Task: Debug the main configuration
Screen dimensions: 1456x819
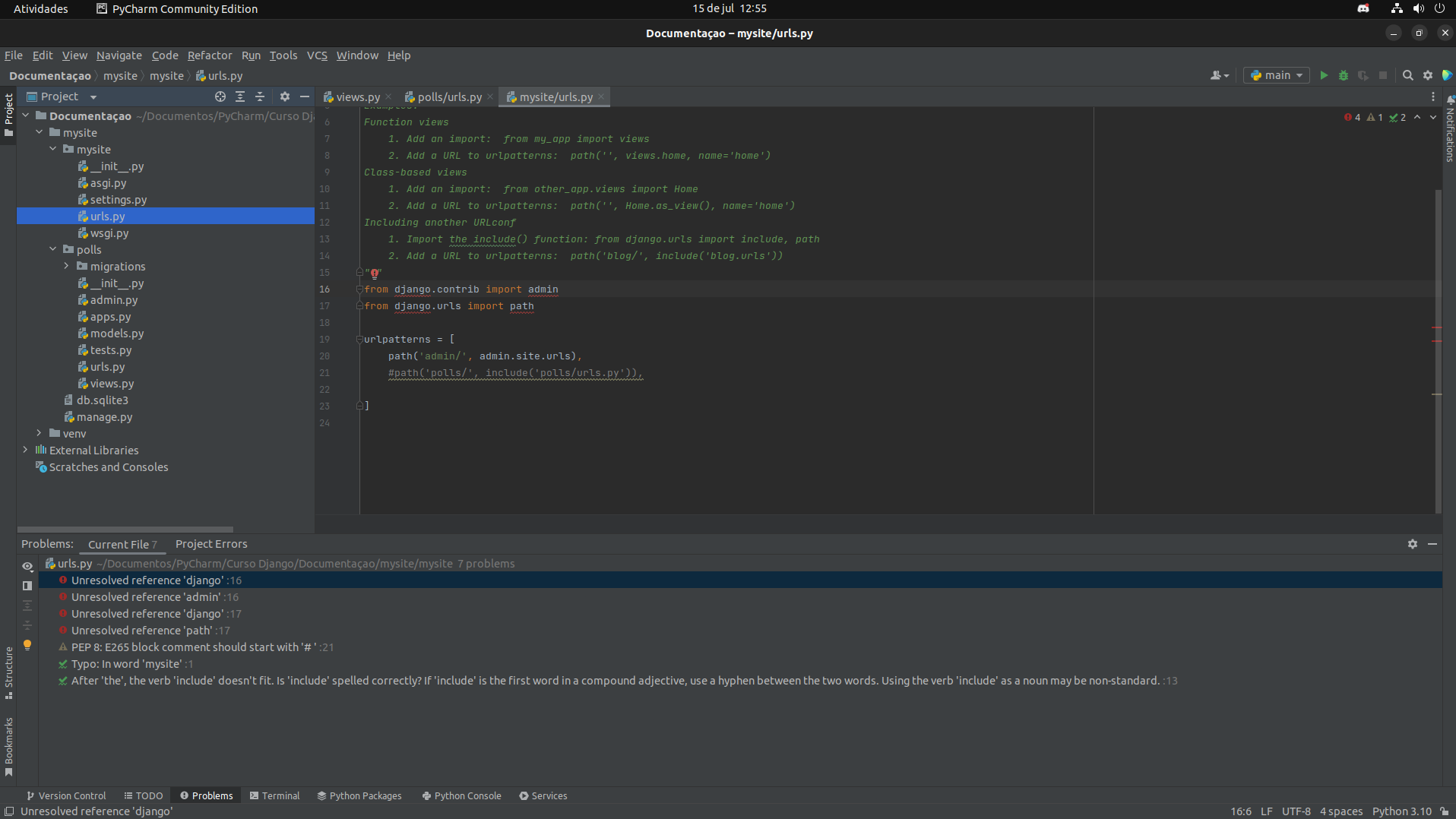Action: [1344, 75]
